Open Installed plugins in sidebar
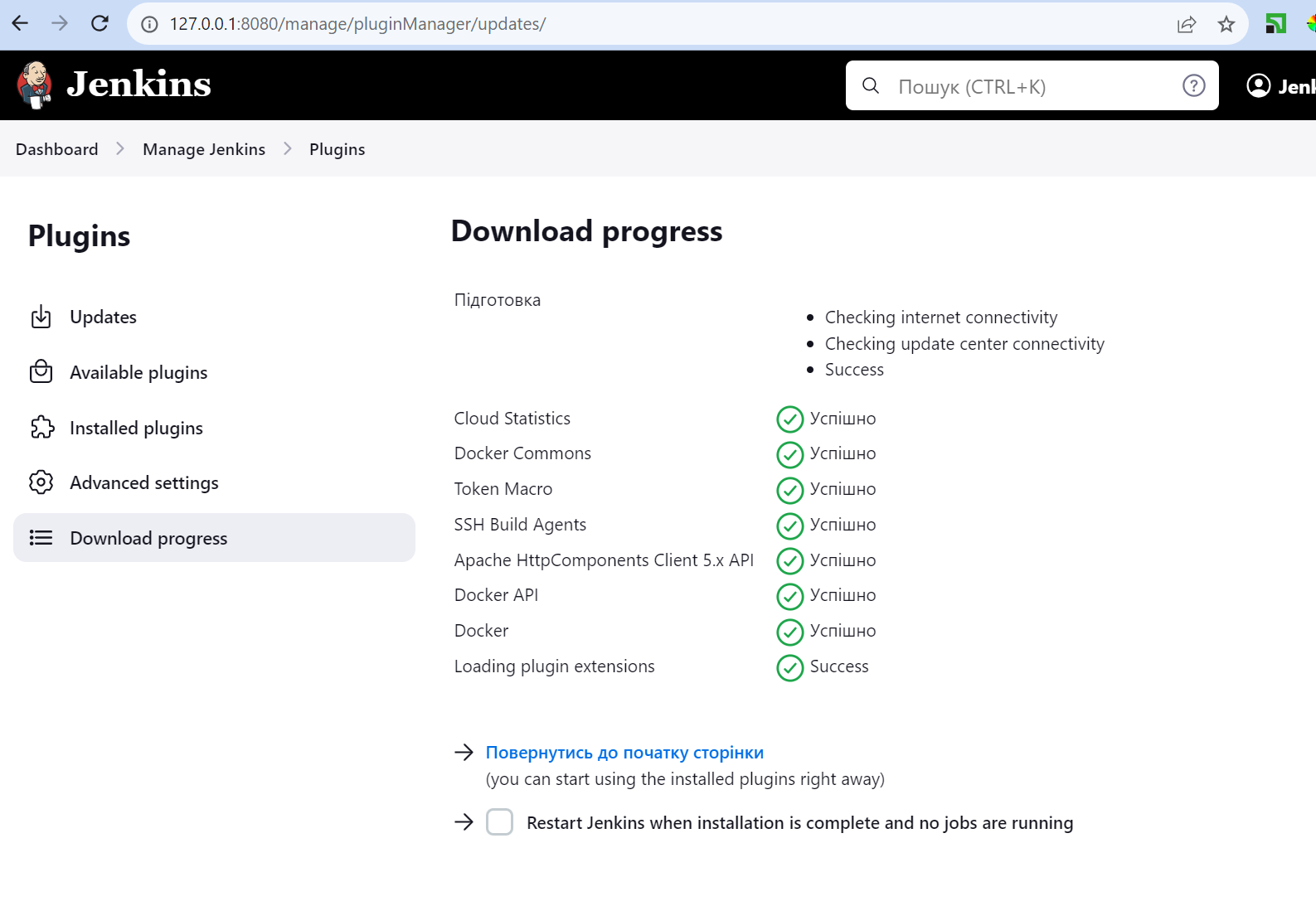Screen dimensions: 1316x906 [214, 428]
